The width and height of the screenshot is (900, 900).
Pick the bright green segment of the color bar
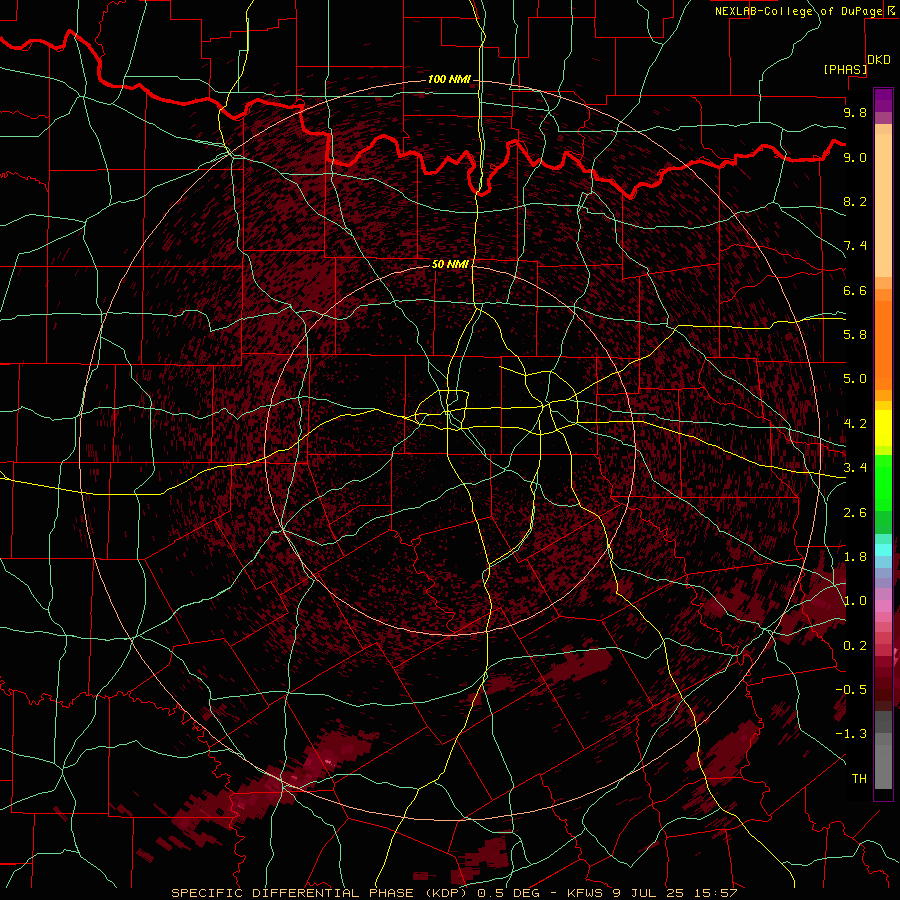pos(883,483)
